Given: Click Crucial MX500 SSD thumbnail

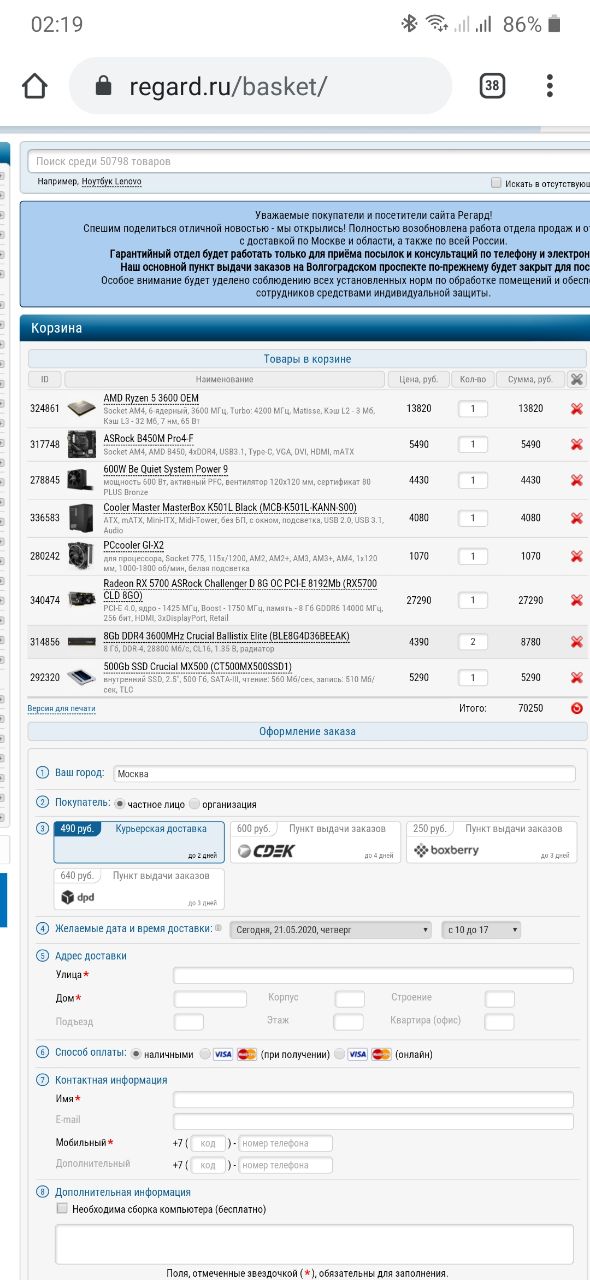Looking at the screenshot, I should click(83, 678).
